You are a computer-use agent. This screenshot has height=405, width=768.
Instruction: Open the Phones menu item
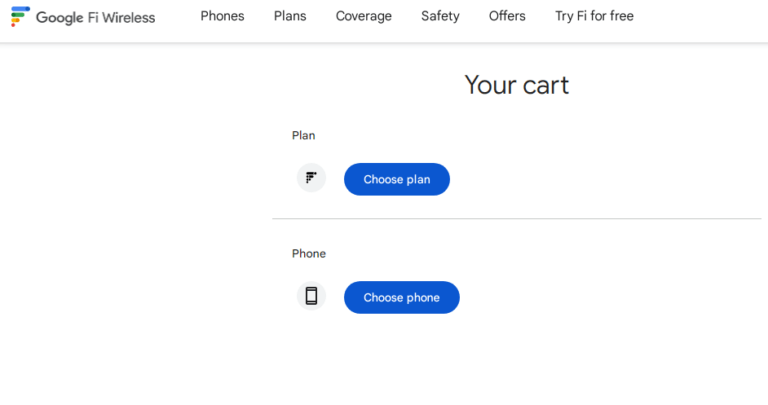click(222, 16)
